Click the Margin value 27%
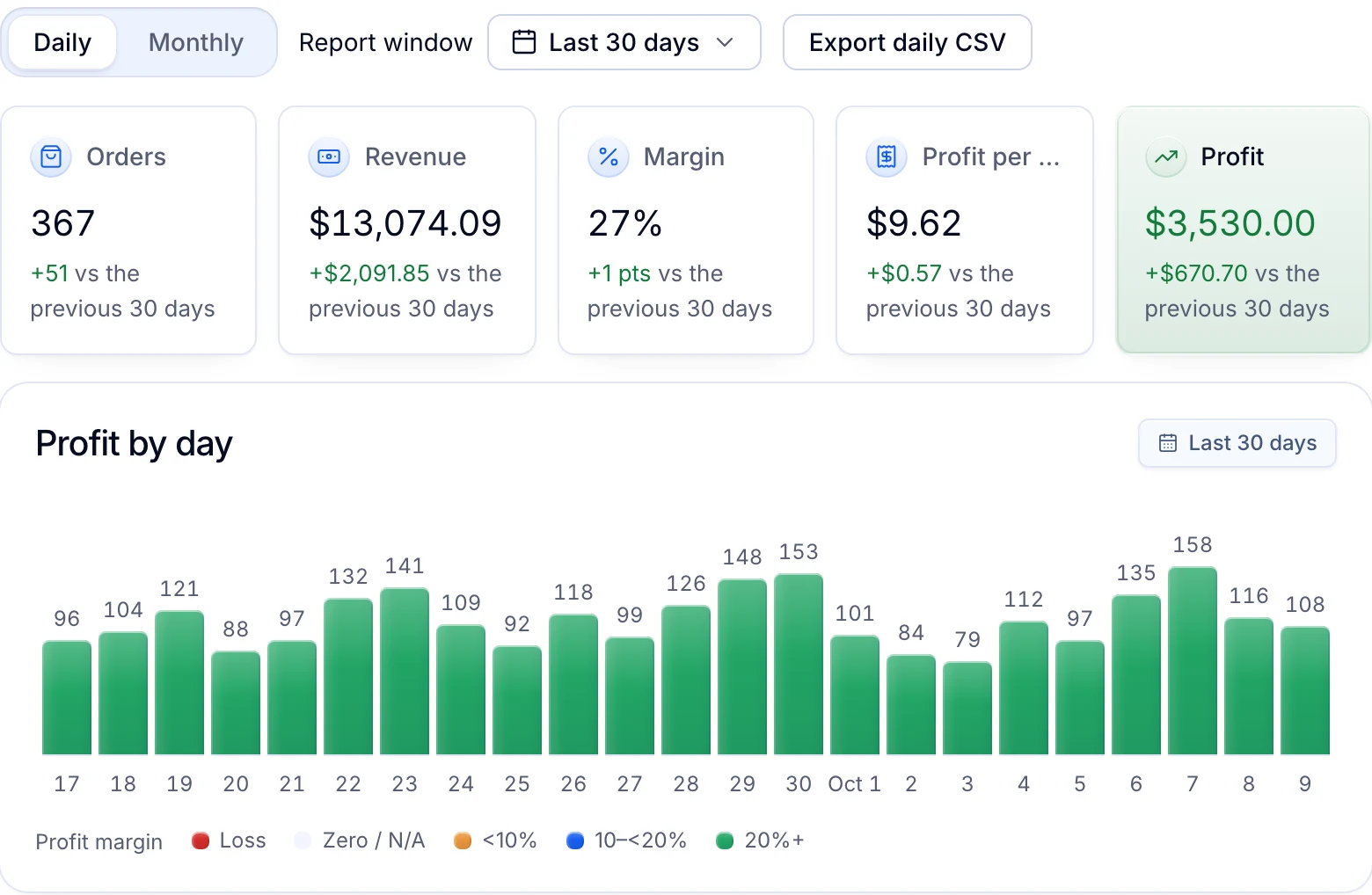This screenshot has width=1372, height=895. (x=625, y=223)
